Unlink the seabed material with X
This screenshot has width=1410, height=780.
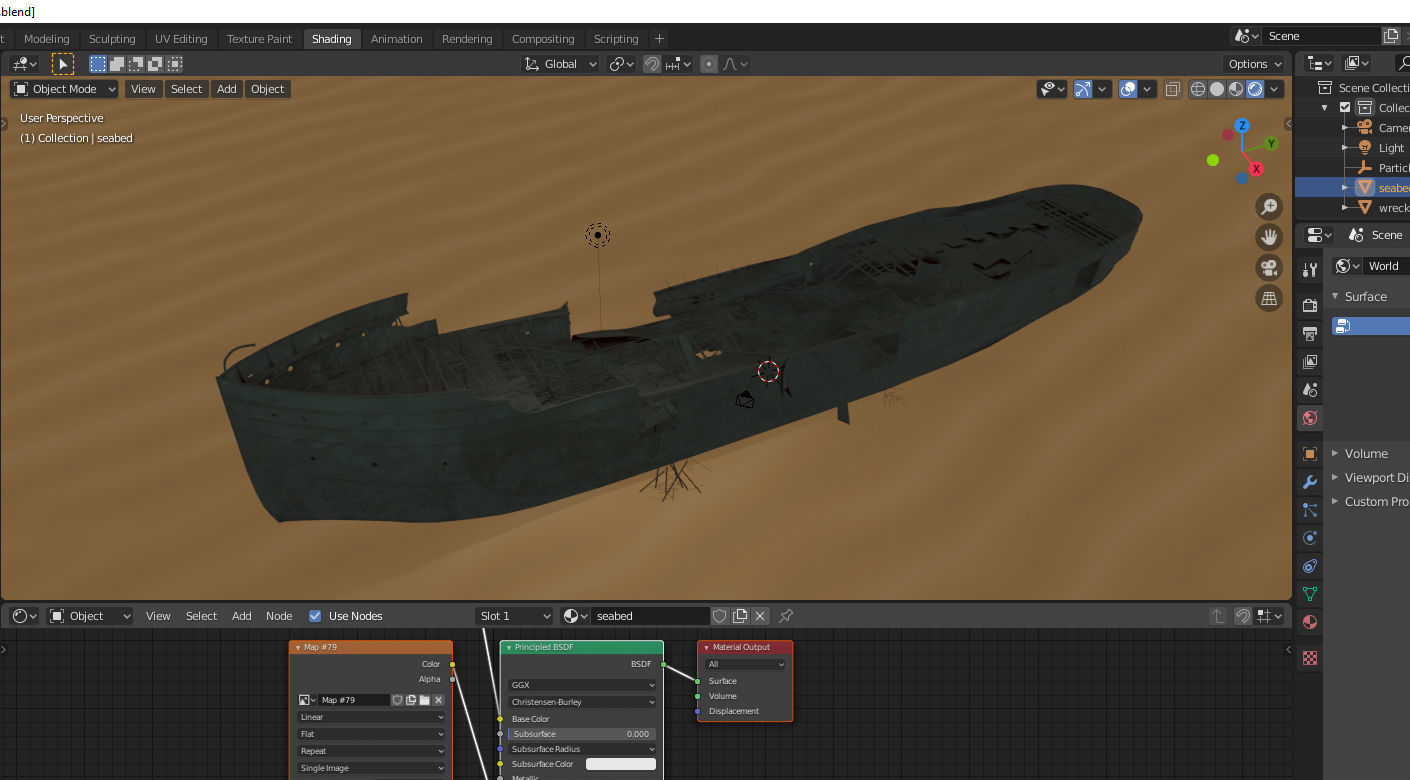click(x=760, y=616)
